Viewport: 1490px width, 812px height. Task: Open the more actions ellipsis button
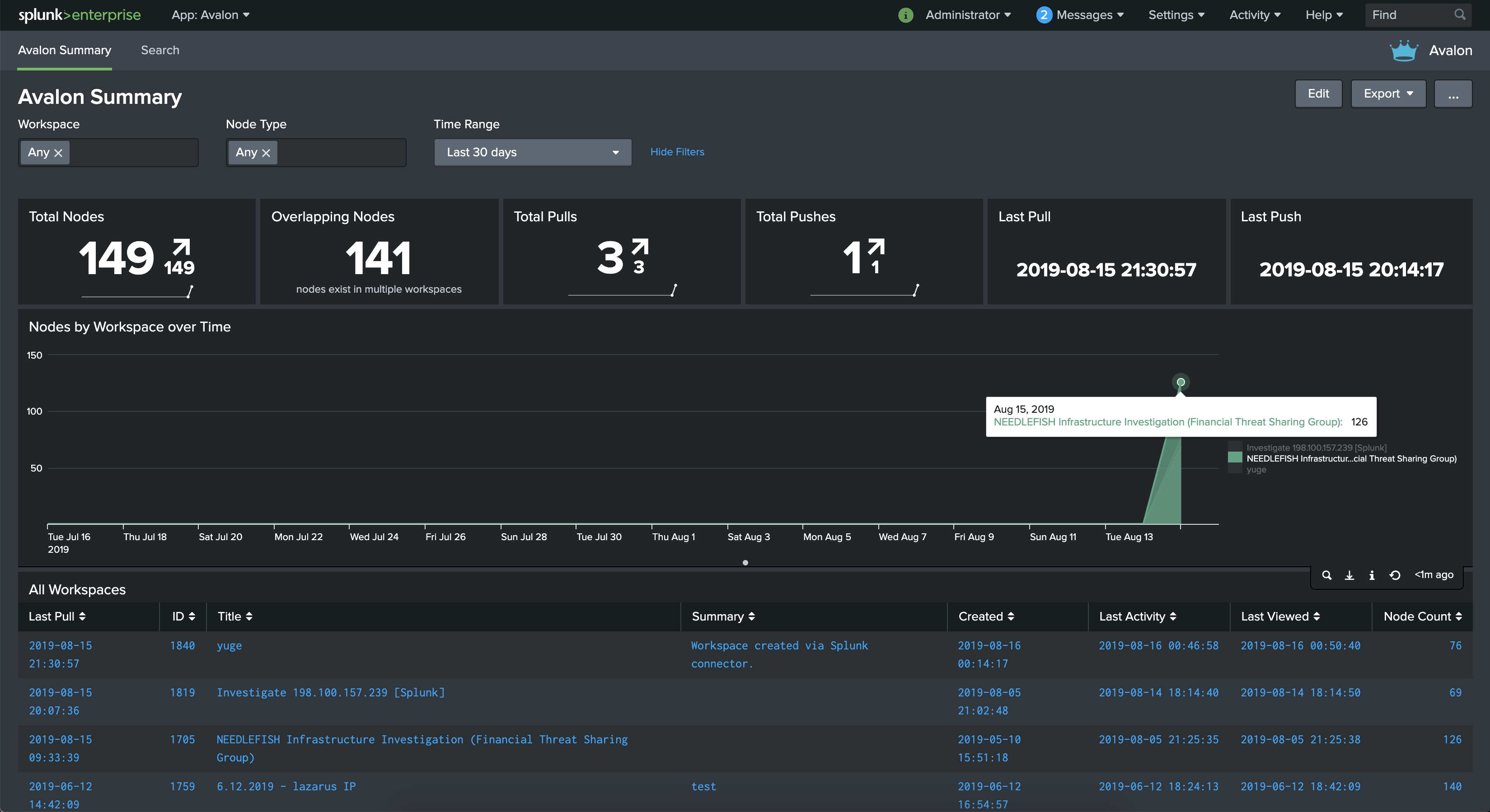pyautogui.click(x=1453, y=93)
